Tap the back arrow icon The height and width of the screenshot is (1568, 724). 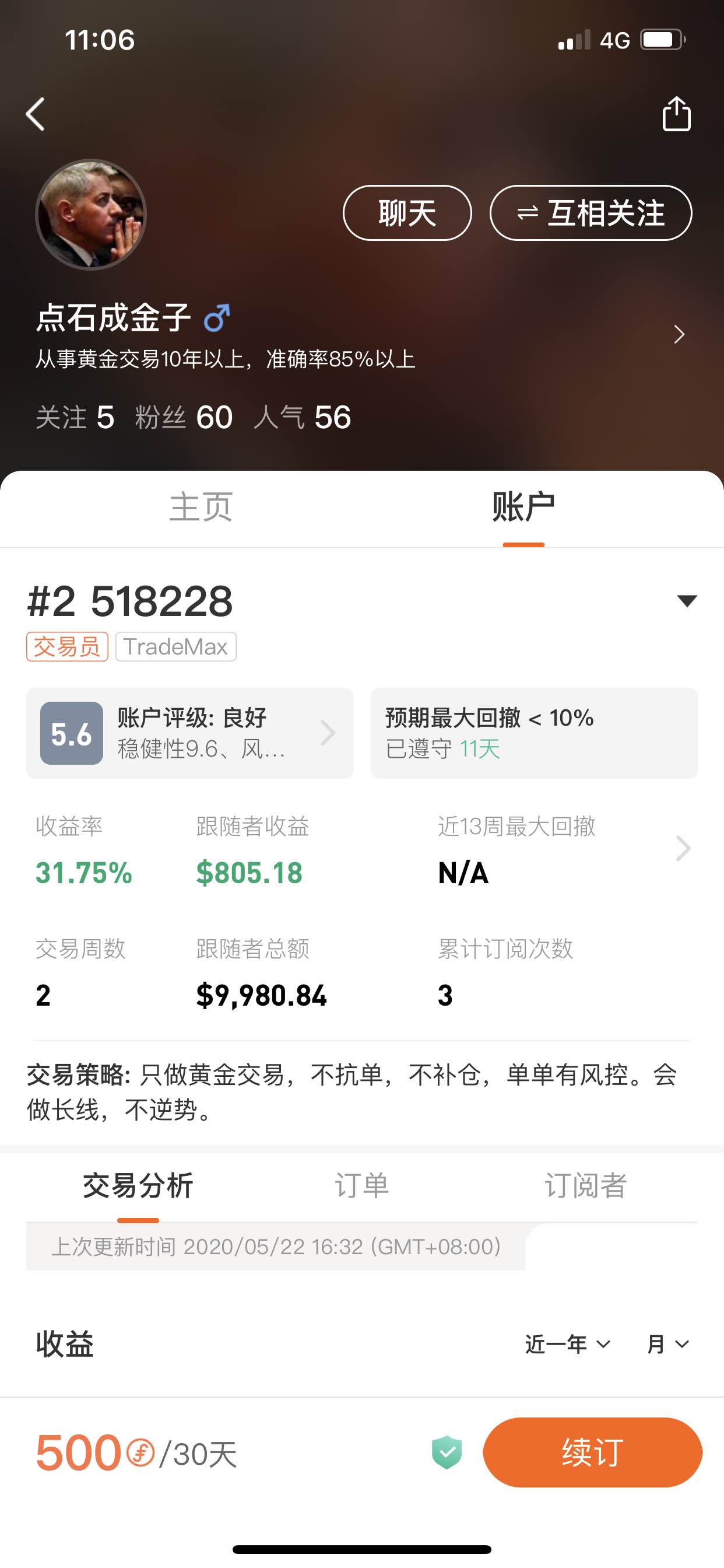click(36, 114)
